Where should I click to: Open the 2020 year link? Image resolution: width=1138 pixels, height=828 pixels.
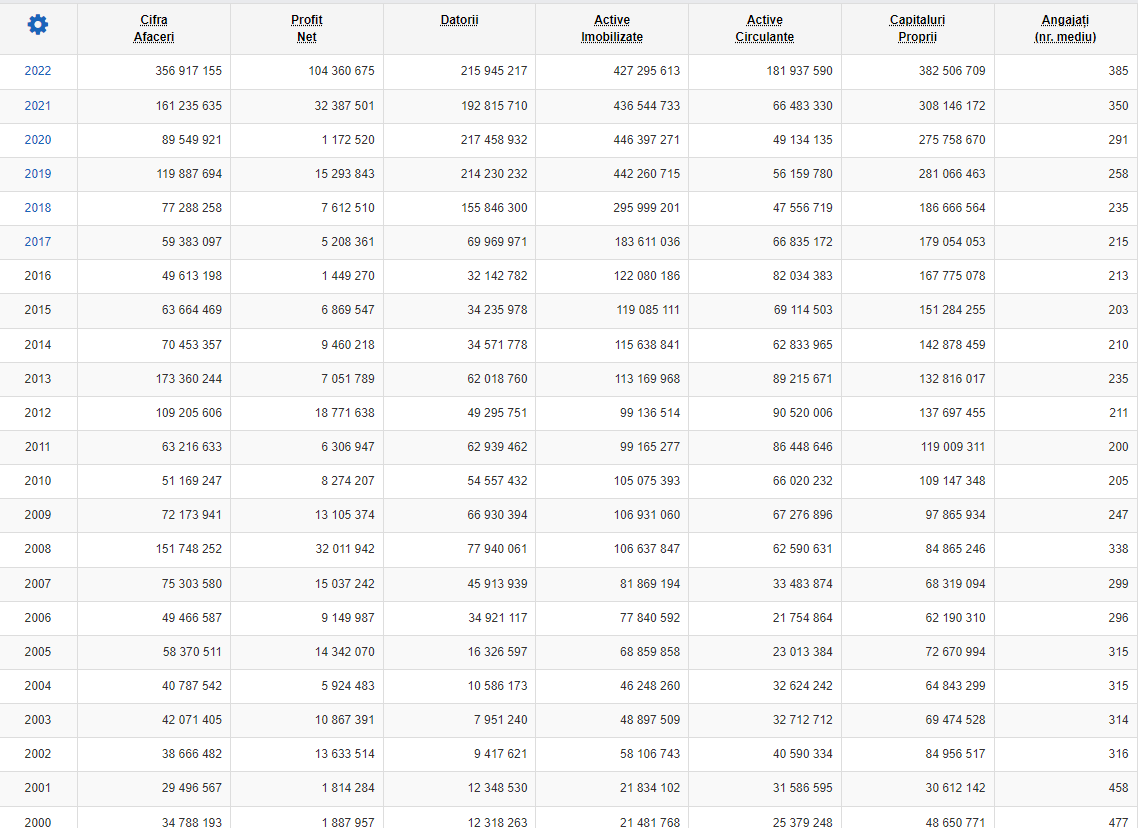[x=38, y=140]
